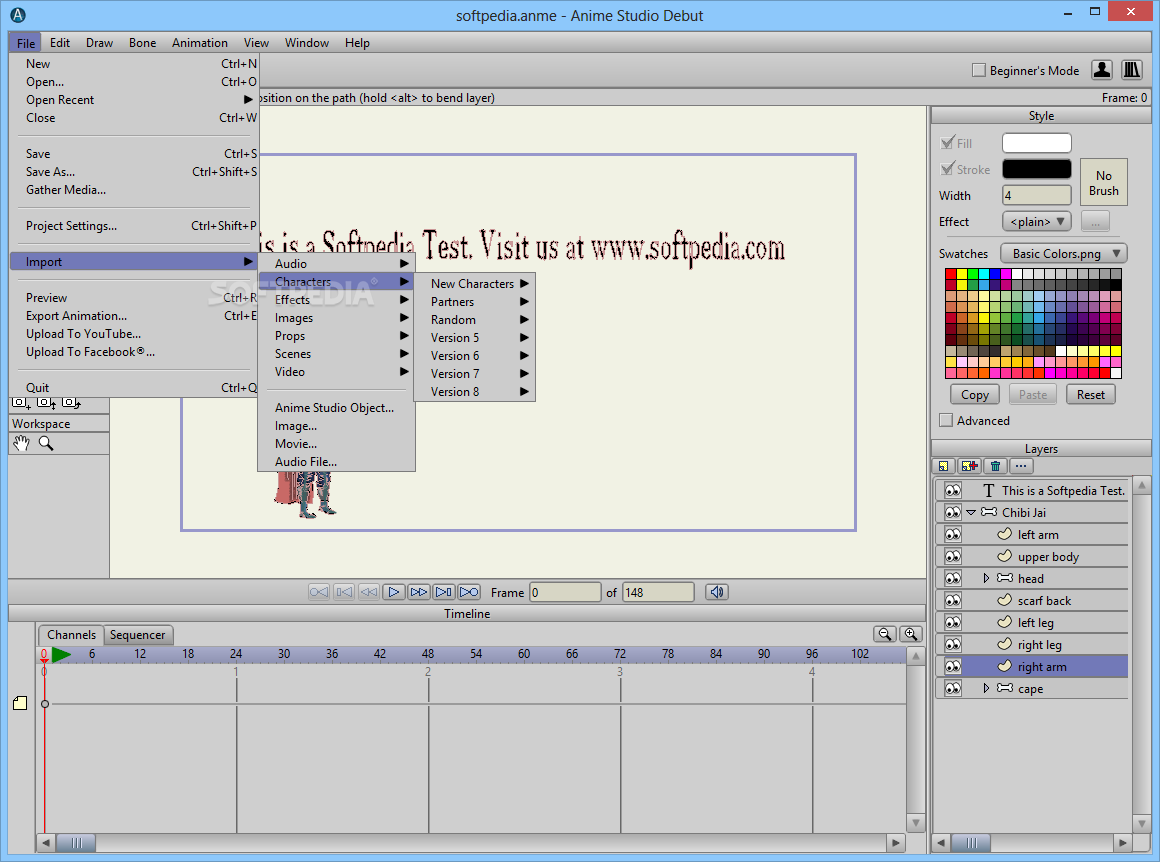Viewport: 1160px width, 862px height.
Task: Zoom in the timeline
Action: [911, 634]
